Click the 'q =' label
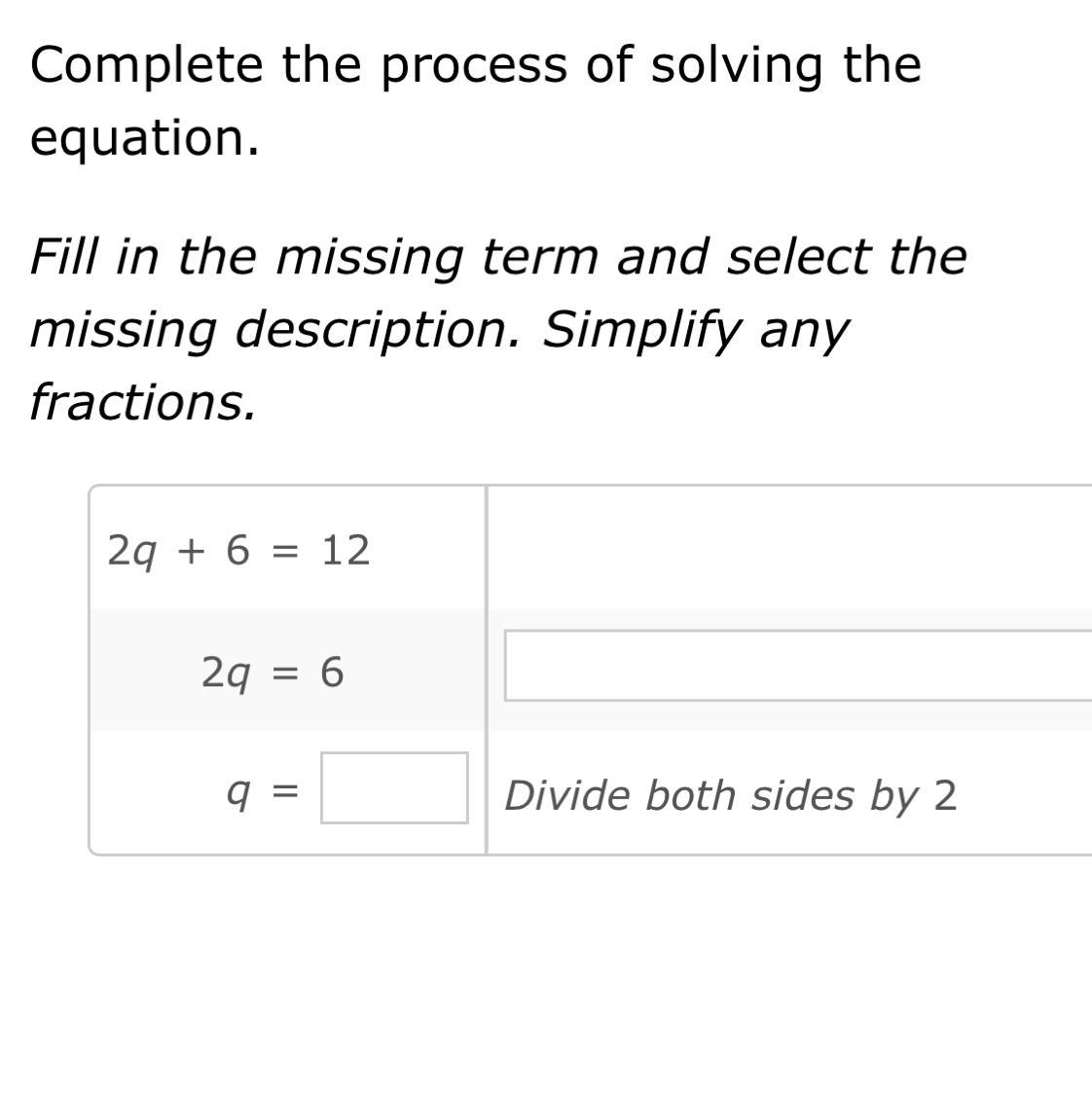Viewport: 1092px width, 1093px height. [262, 793]
